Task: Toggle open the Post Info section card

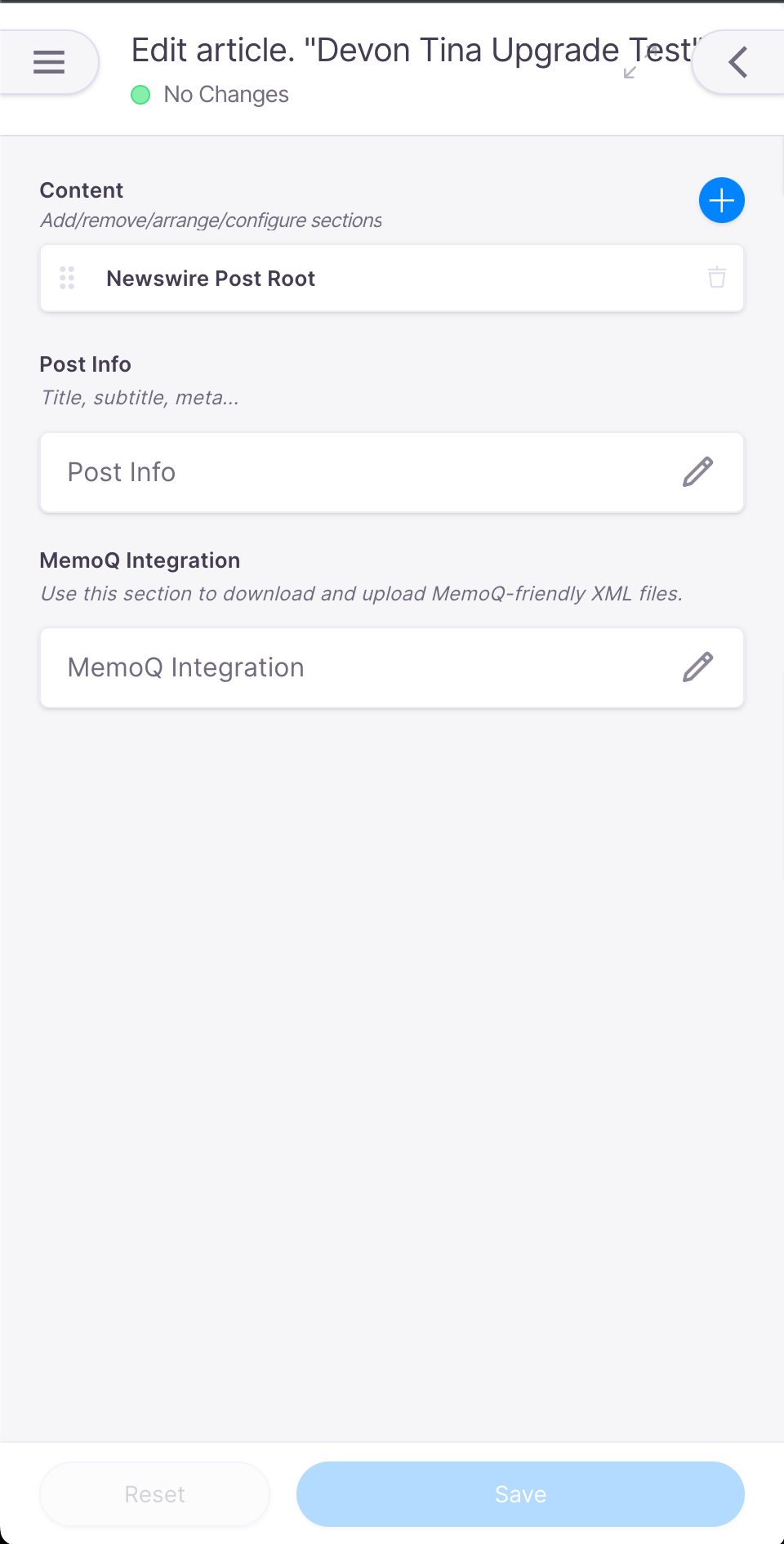Action: (x=327, y=472)
